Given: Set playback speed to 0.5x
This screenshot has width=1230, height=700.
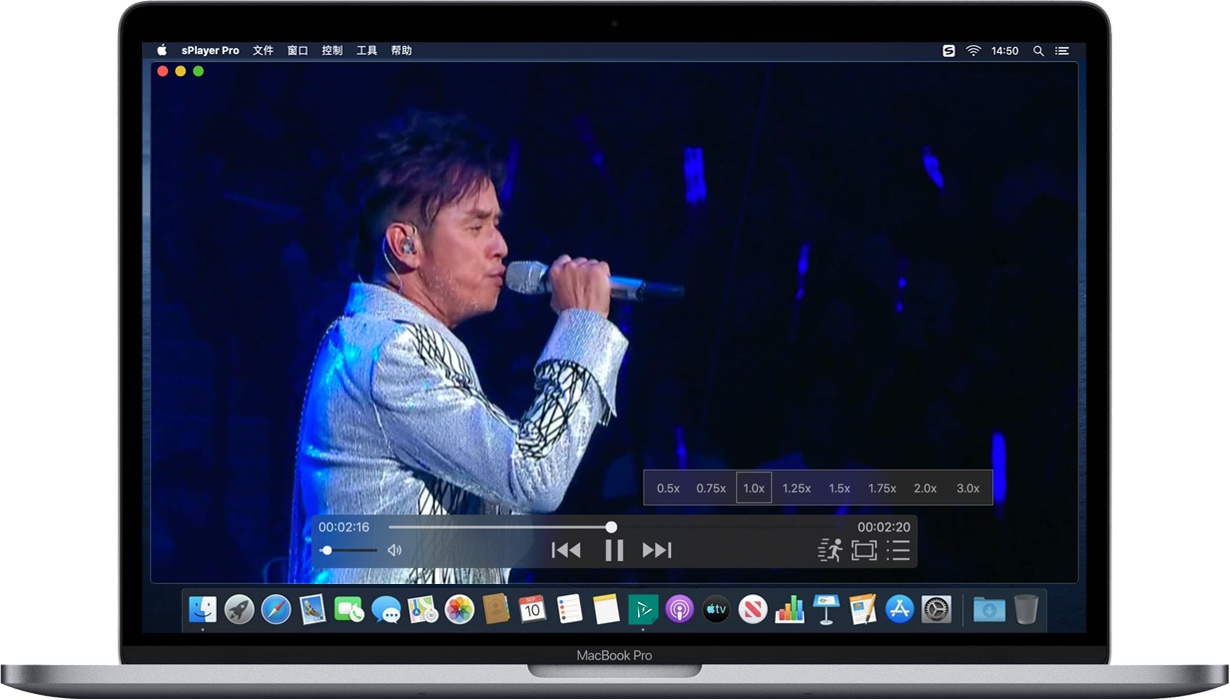Looking at the screenshot, I should [668, 488].
